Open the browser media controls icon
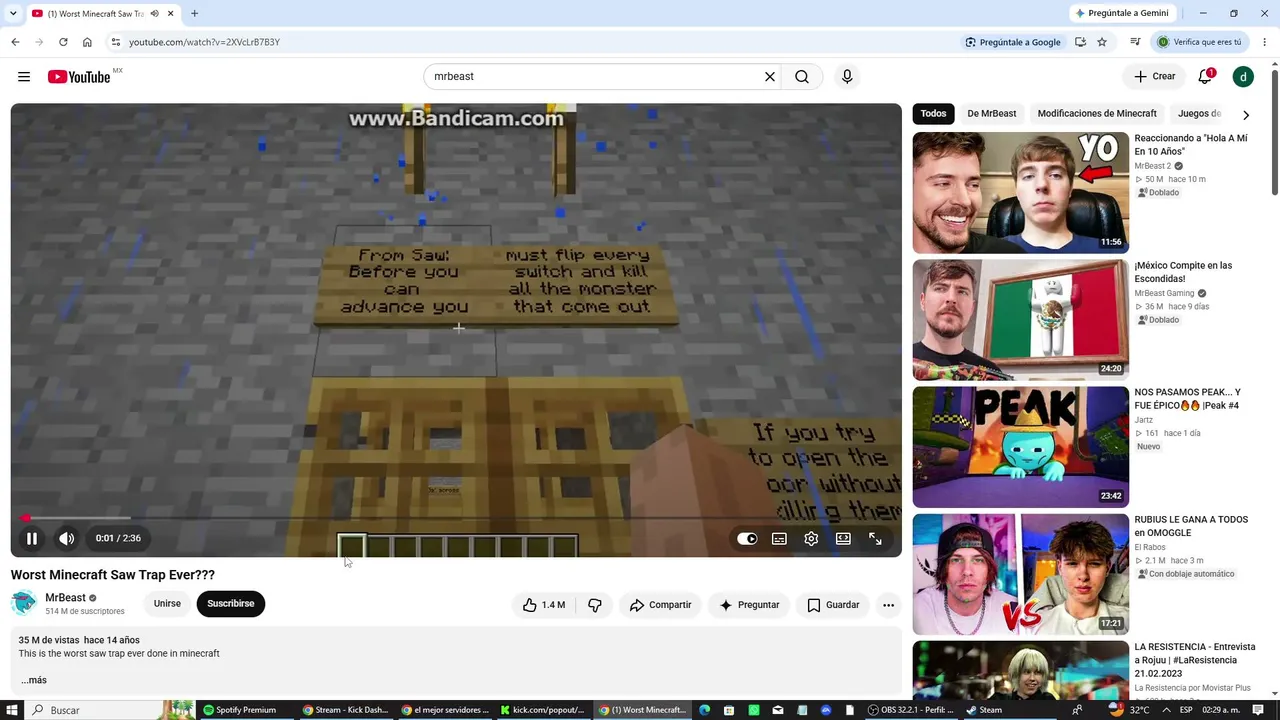This screenshot has width=1280, height=720. coord(1135,42)
